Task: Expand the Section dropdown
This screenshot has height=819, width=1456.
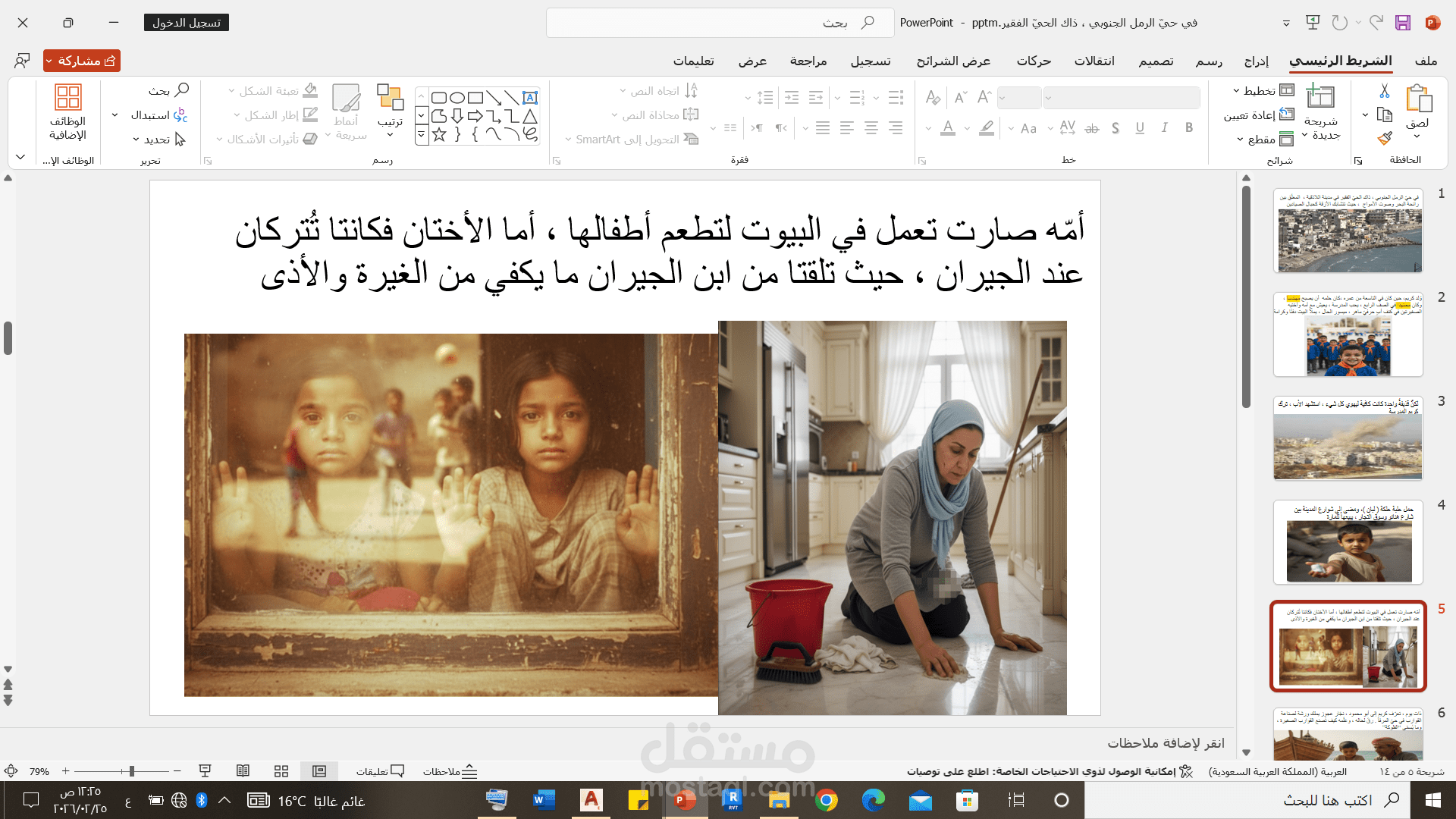Action: pos(1240,140)
